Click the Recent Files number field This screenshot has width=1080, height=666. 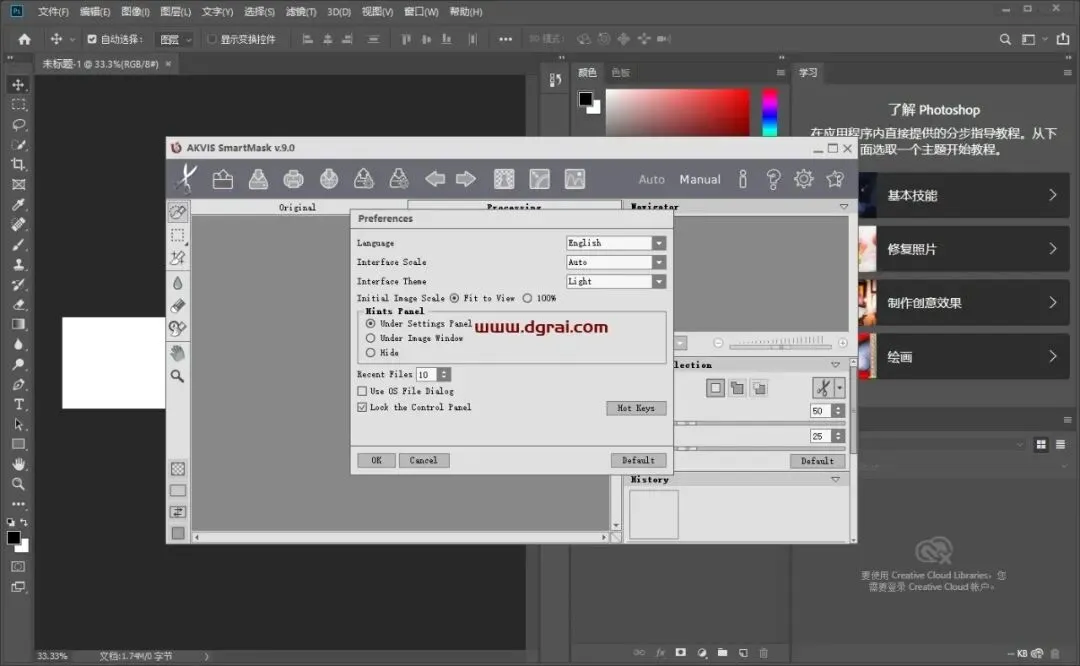click(427, 375)
